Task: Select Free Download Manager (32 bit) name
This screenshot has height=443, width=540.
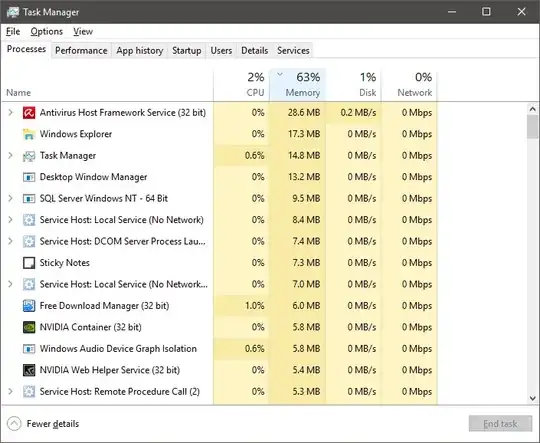Action: click(104, 306)
